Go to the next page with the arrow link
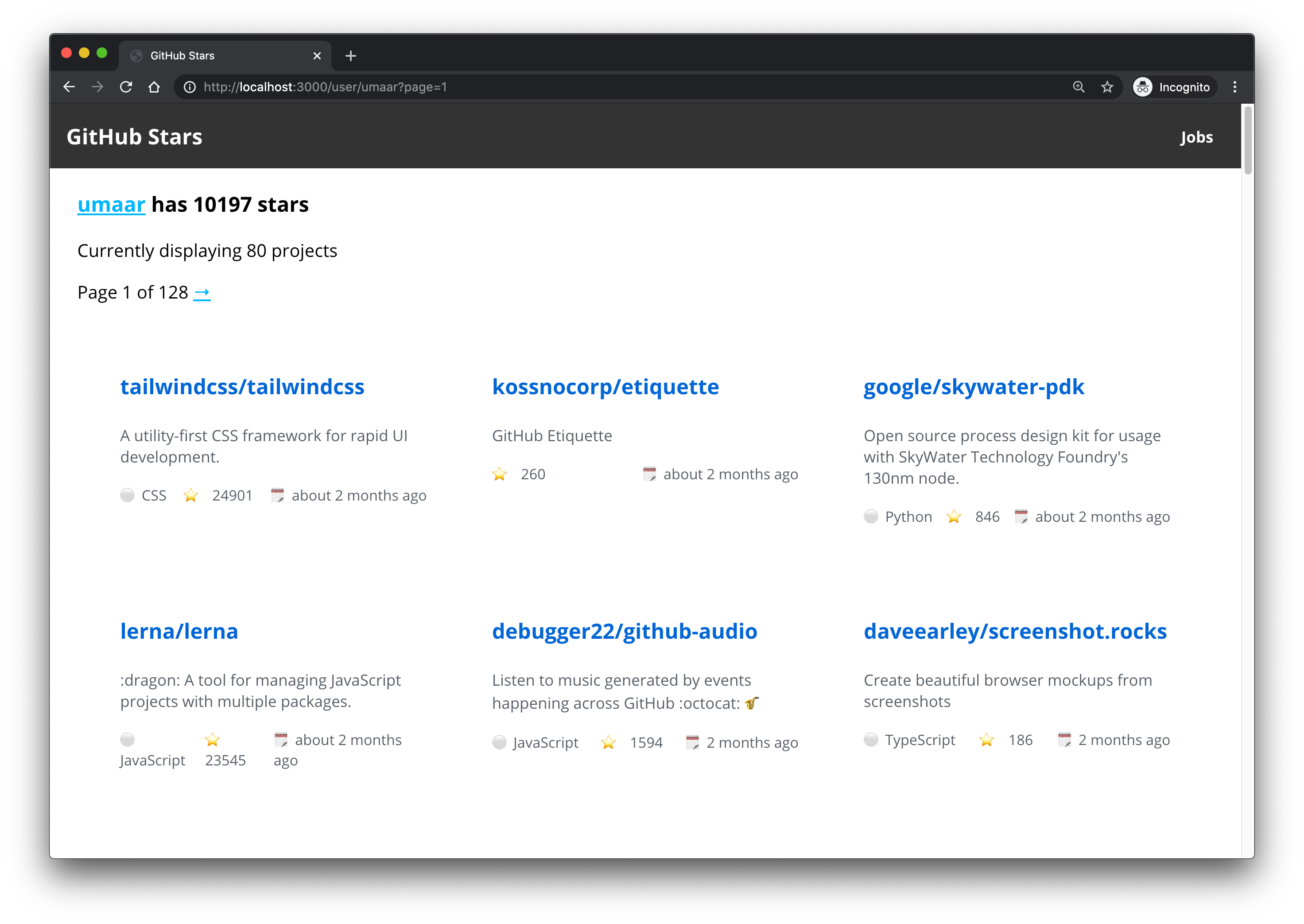 pos(202,293)
